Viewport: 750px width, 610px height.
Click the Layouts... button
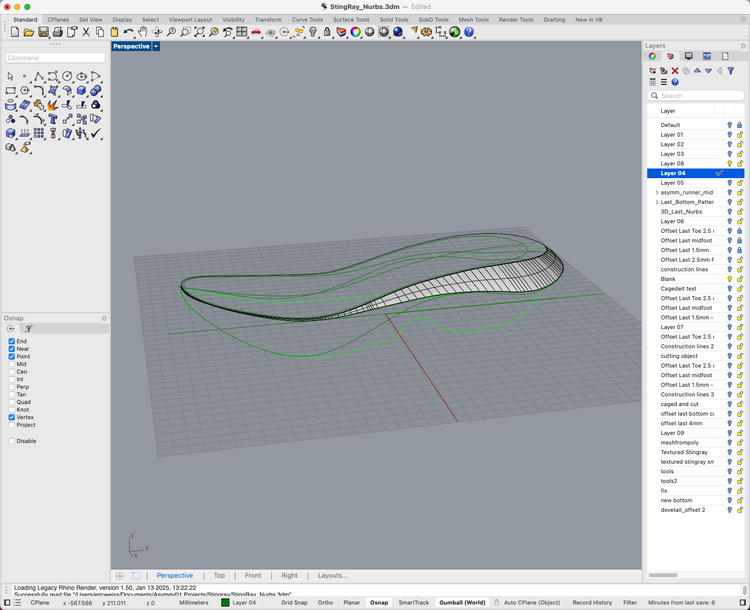click(x=332, y=576)
